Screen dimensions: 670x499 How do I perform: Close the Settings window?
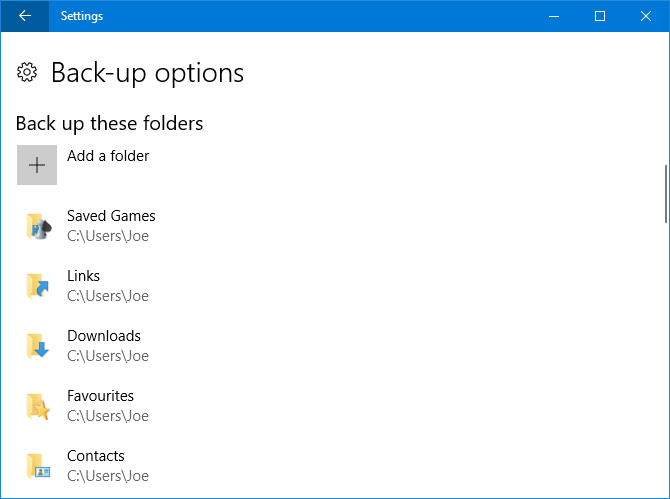(646, 16)
